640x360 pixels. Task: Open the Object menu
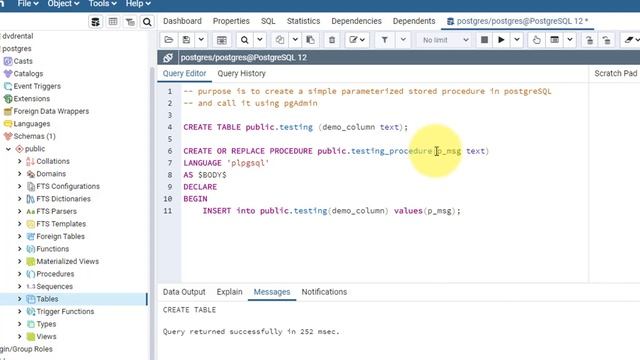(63, 4)
